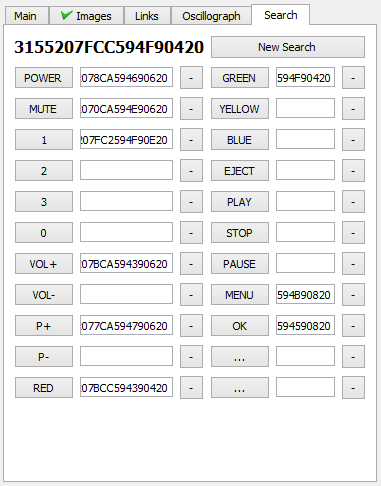Screen dimensions: 381x486
Task: Click inside the VOL- code field
Action: tap(126, 294)
